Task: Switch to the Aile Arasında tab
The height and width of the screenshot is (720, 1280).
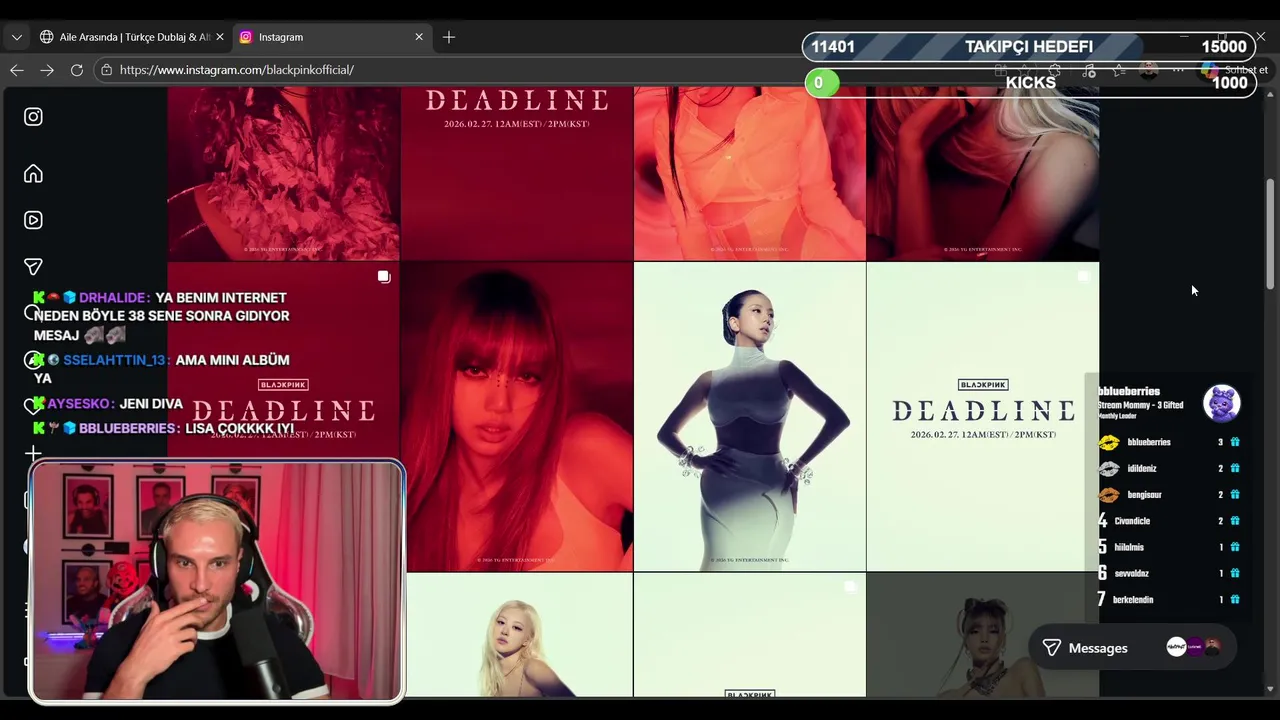Action: click(x=132, y=37)
